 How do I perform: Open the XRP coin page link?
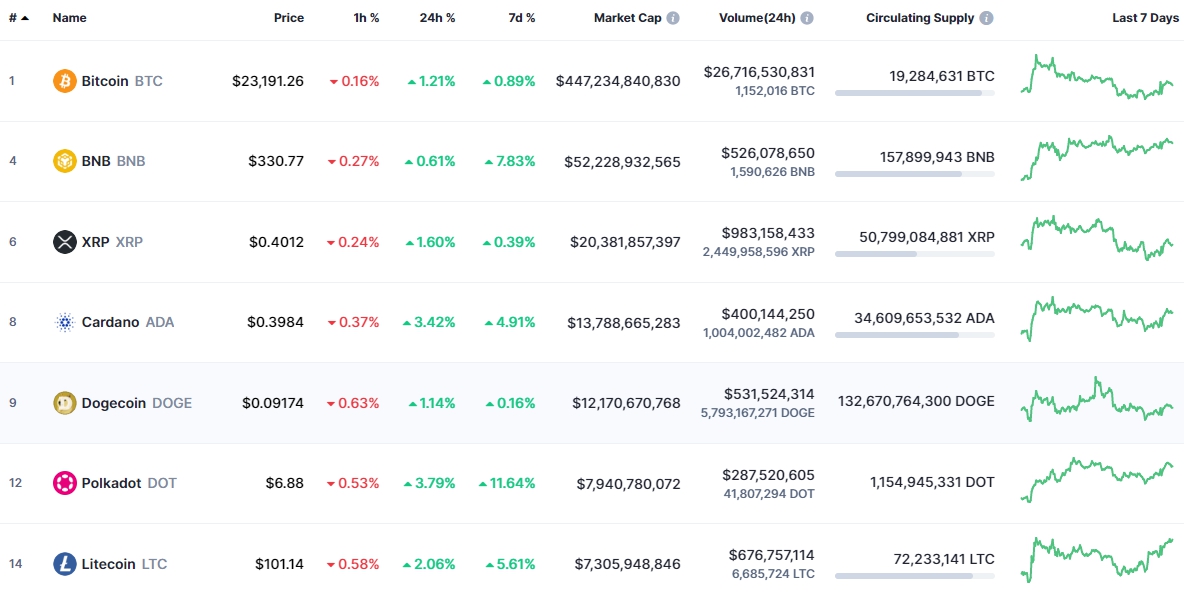click(x=98, y=242)
